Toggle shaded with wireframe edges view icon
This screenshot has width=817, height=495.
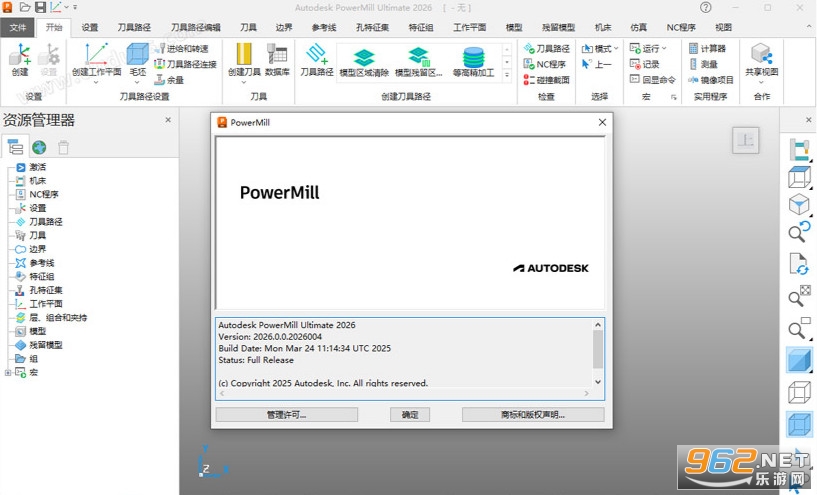click(799, 424)
